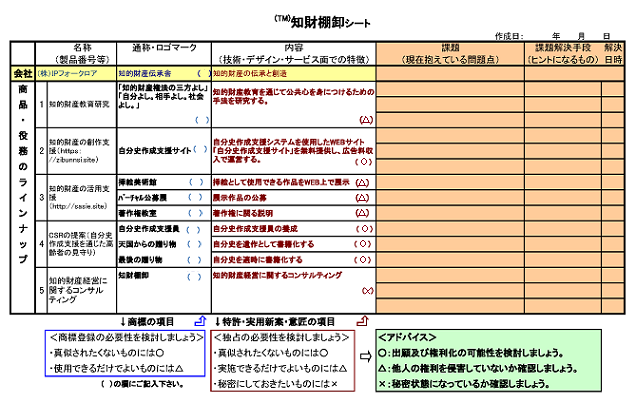Select the CSRの提案 name cell in row 4
Image resolution: width=636 pixels, height=403 pixels.
[x=82, y=244]
